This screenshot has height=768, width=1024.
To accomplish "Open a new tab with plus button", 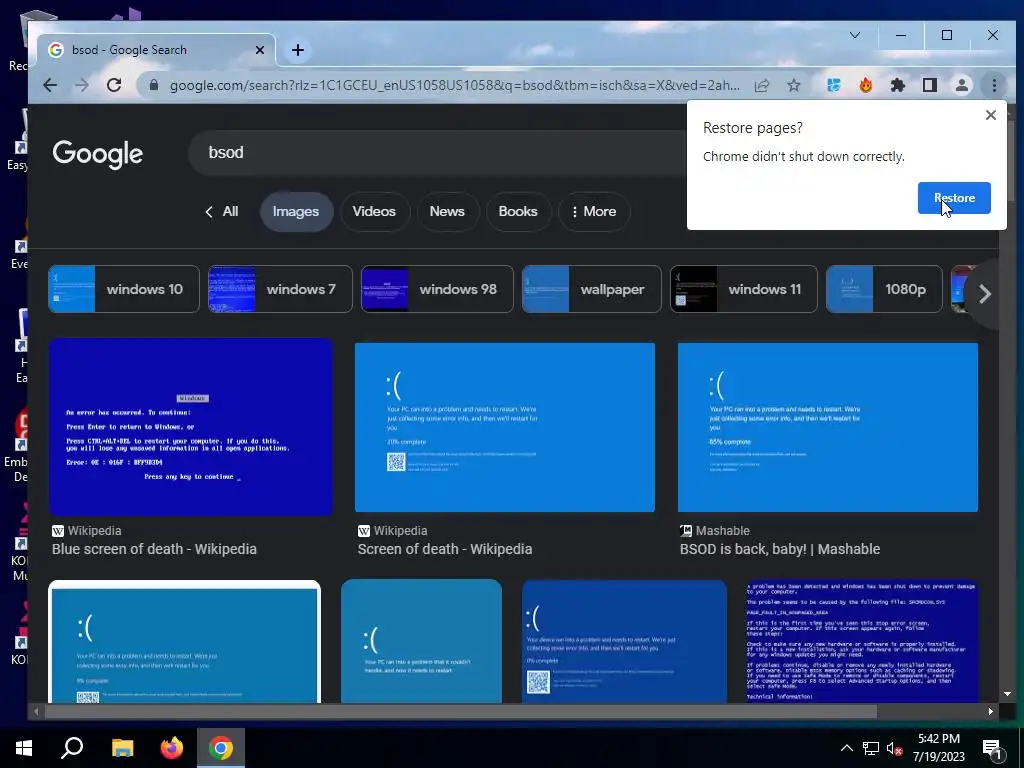I will (298, 50).
